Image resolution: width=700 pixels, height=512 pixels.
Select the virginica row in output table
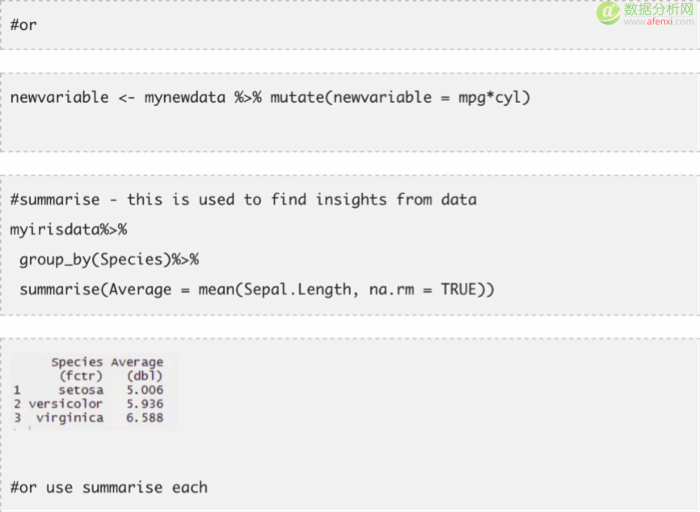[x=88, y=418]
